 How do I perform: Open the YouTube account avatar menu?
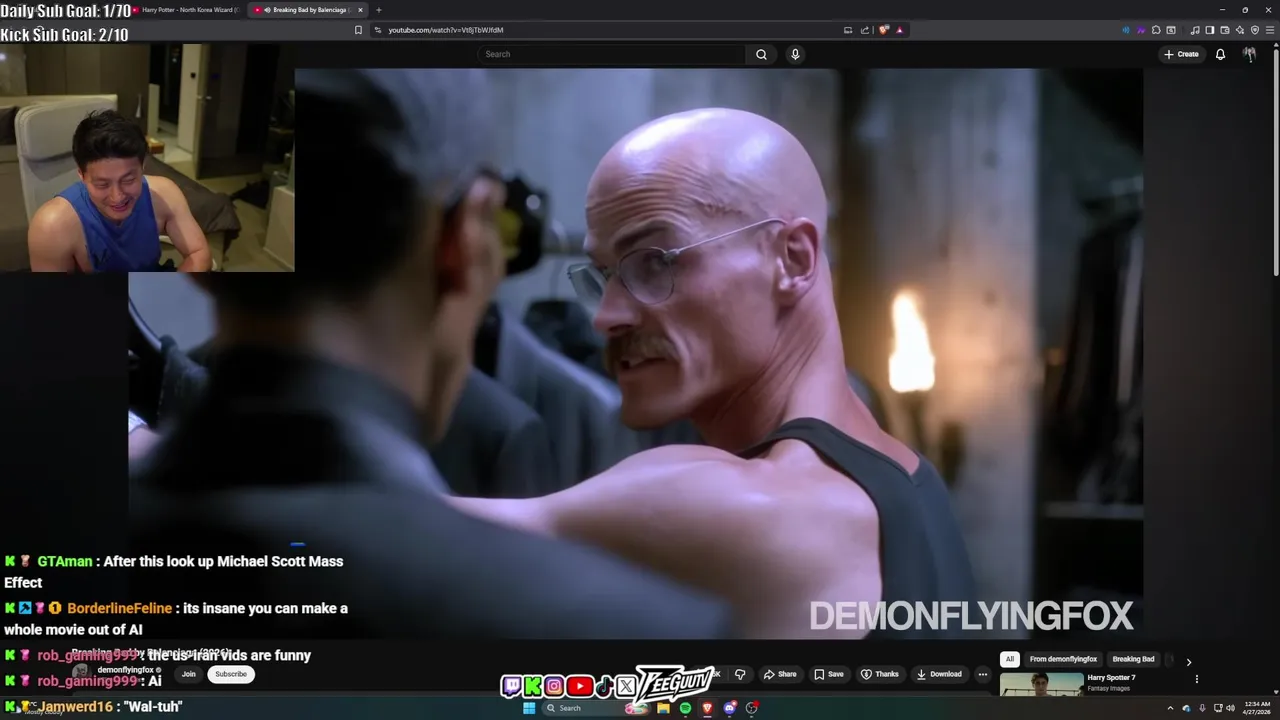point(1249,54)
